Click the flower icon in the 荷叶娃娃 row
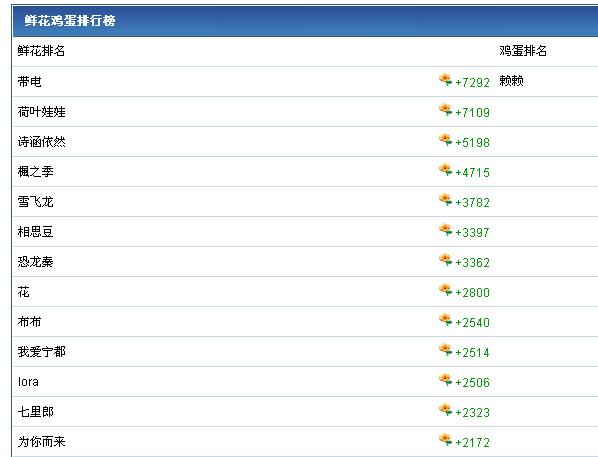 coord(445,110)
